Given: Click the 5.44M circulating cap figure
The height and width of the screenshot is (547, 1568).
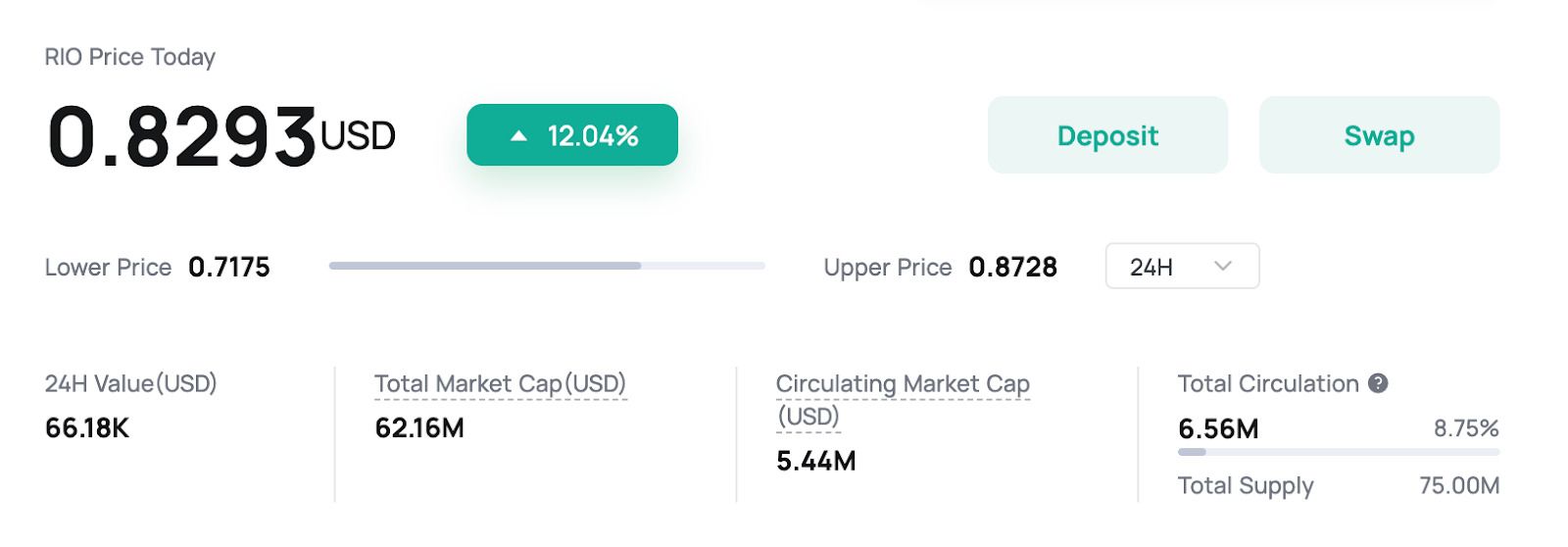Looking at the screenshot, I should click(x=815, y=461).
